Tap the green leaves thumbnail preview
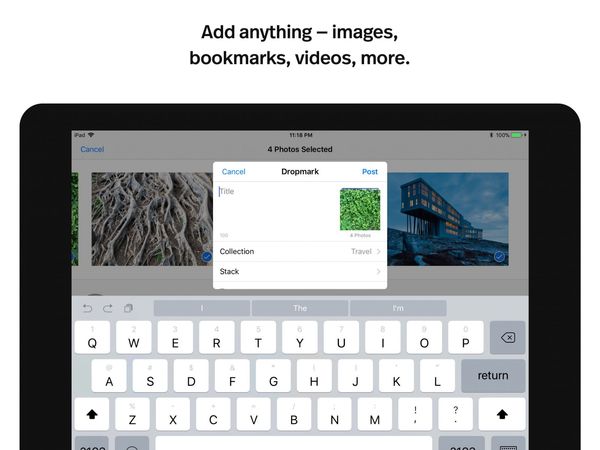The height and width of the screenshot is (450, 600). pyautogui.click(x=360, y=209)
